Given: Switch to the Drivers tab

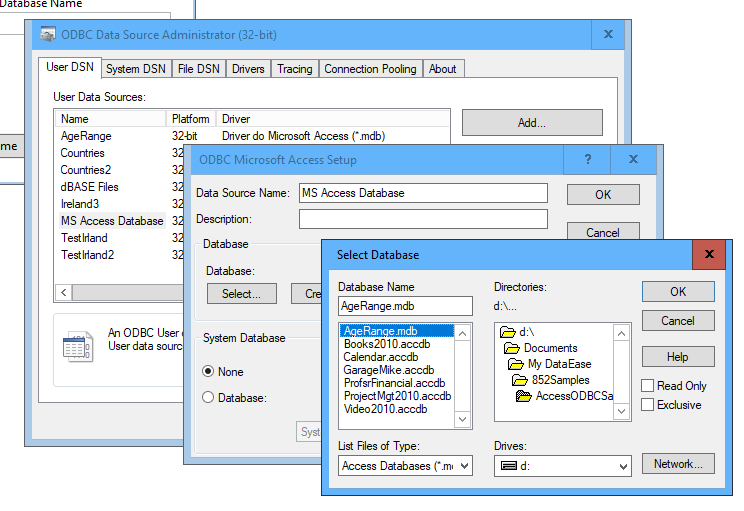Looking at the screenshot, I should tap(248, 69).
